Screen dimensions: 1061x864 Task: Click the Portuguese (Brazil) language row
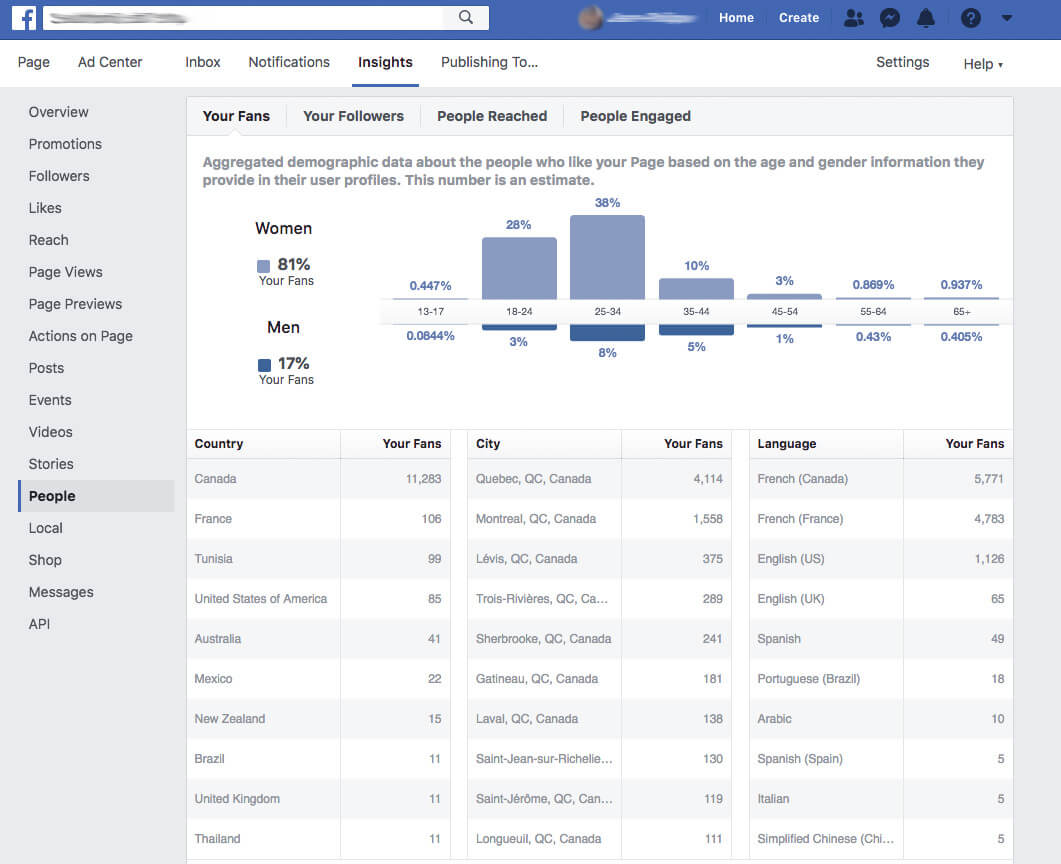[881, 679]
